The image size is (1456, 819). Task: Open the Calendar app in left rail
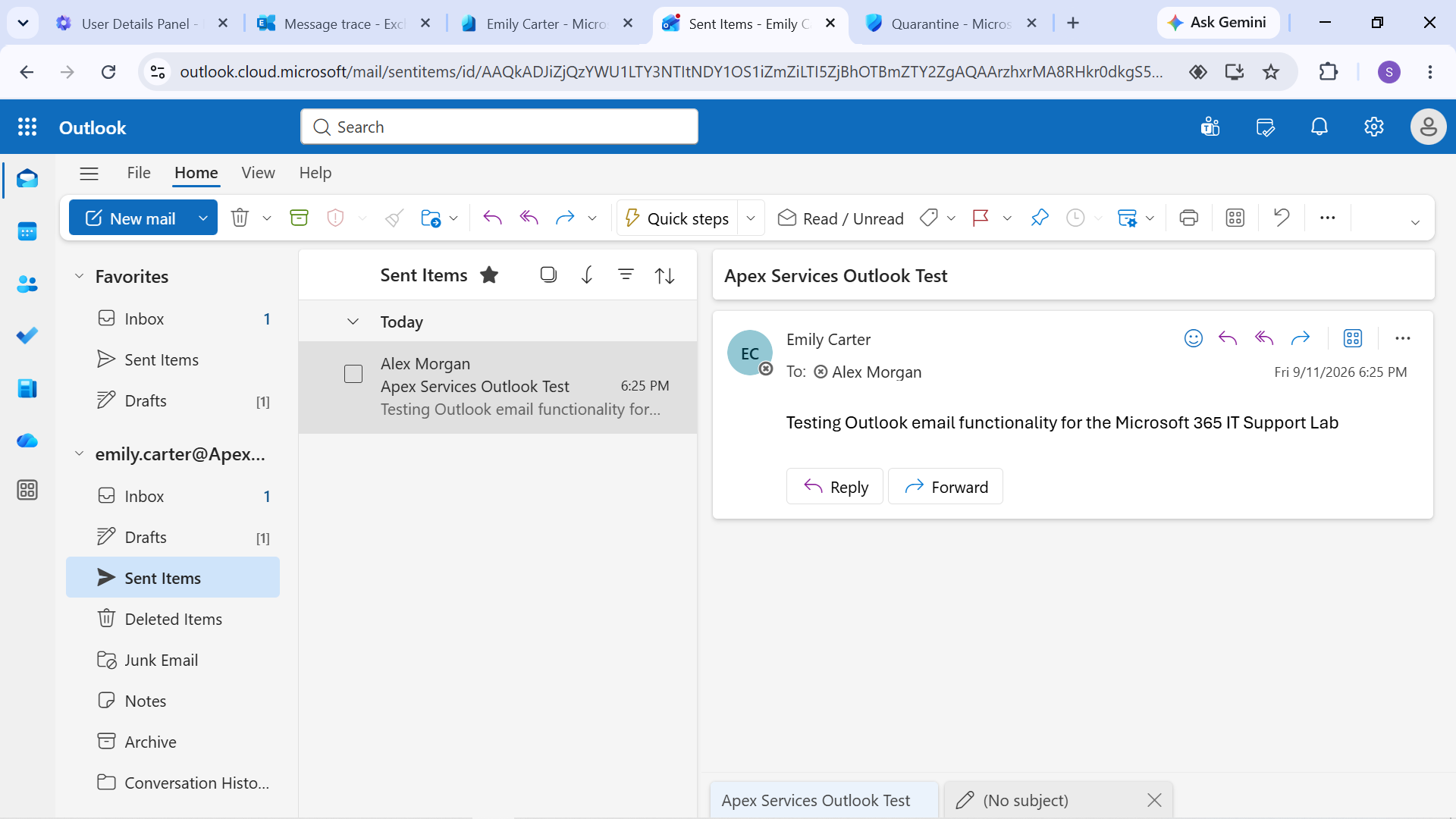tap(27, 231)
